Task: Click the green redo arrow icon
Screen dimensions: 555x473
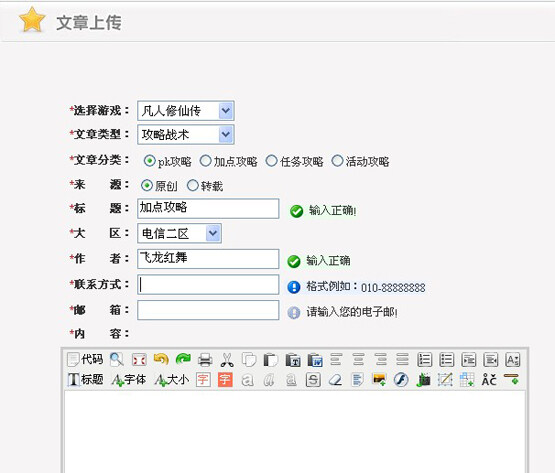Action: click(x=183, y=360)
